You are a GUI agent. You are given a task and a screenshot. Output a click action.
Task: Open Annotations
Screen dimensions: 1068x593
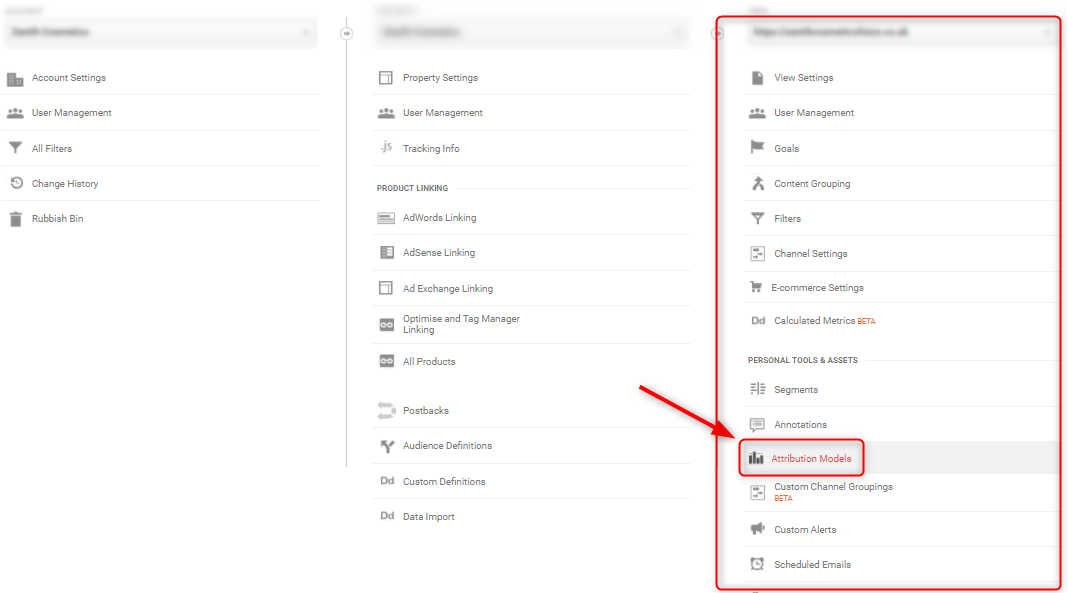click(x=800, y=425)
